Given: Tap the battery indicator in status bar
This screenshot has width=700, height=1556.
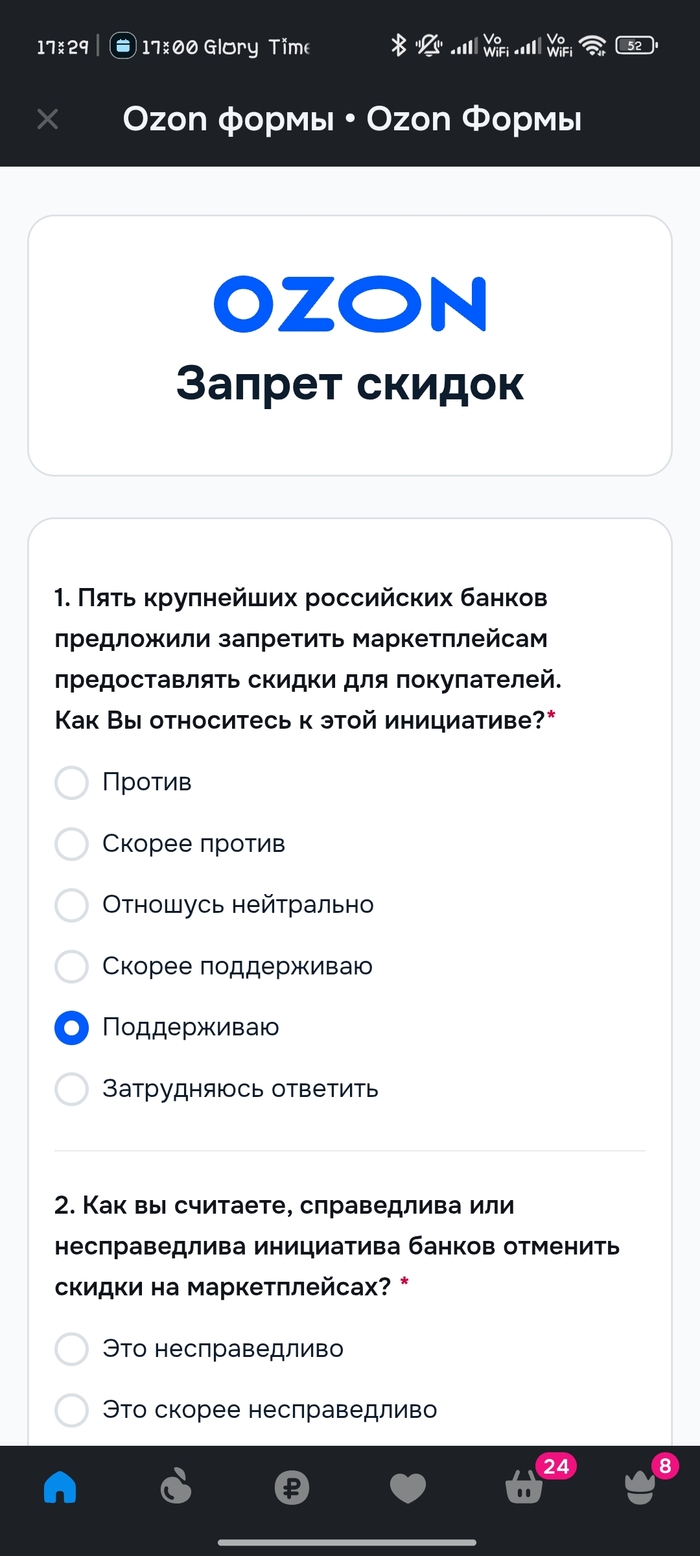Looking at the screenshot, I should [x=635, y=45].
